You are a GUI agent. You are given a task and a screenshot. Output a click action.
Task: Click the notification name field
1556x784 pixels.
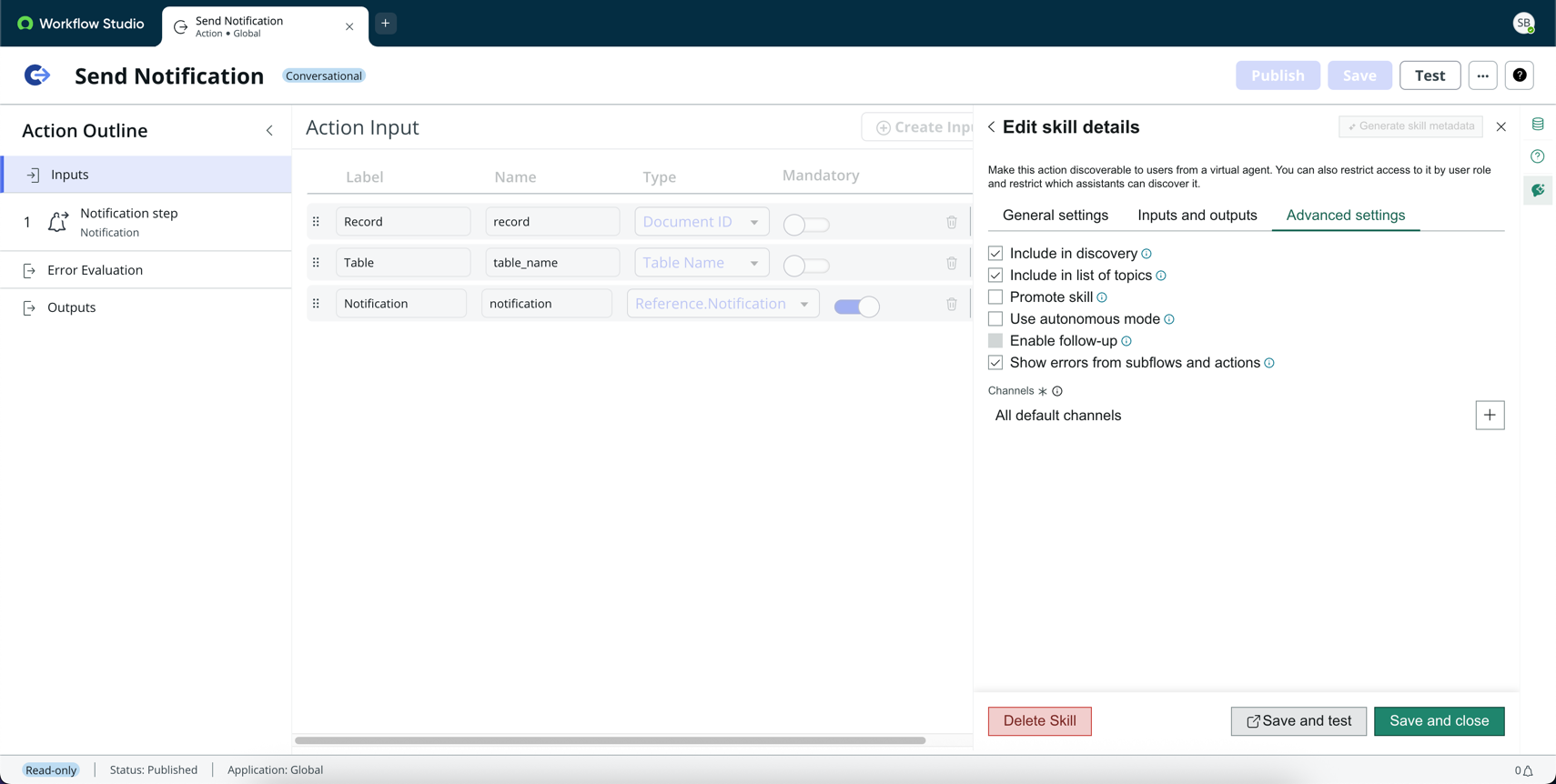pyautogui.click(x=546, y=304)
